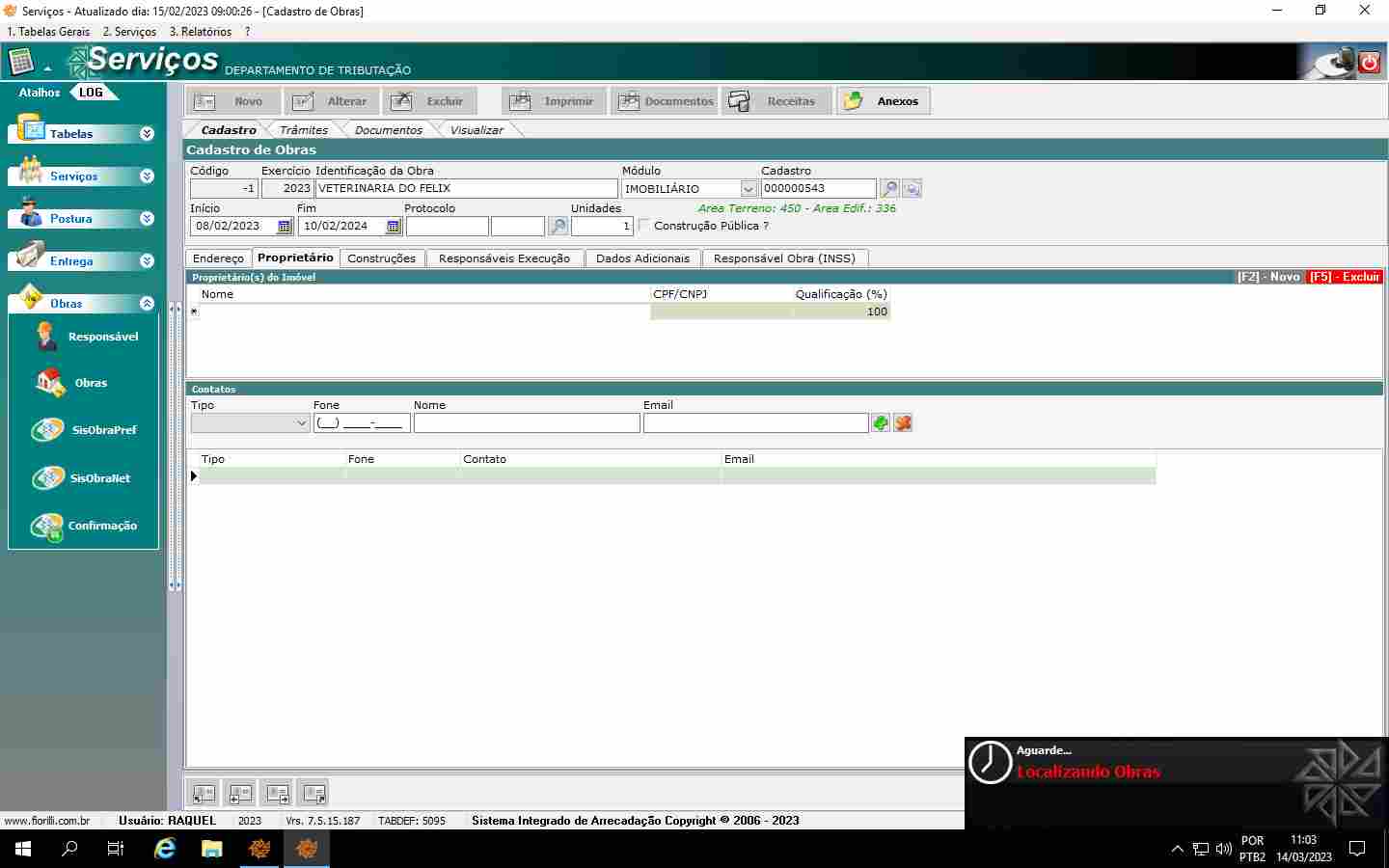Click the green add contact icon

coord(880,423)
